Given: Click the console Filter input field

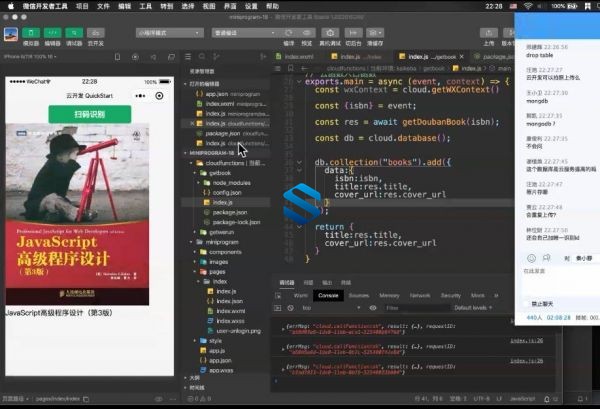Looking at the screenshot, I should pos(416,308).
